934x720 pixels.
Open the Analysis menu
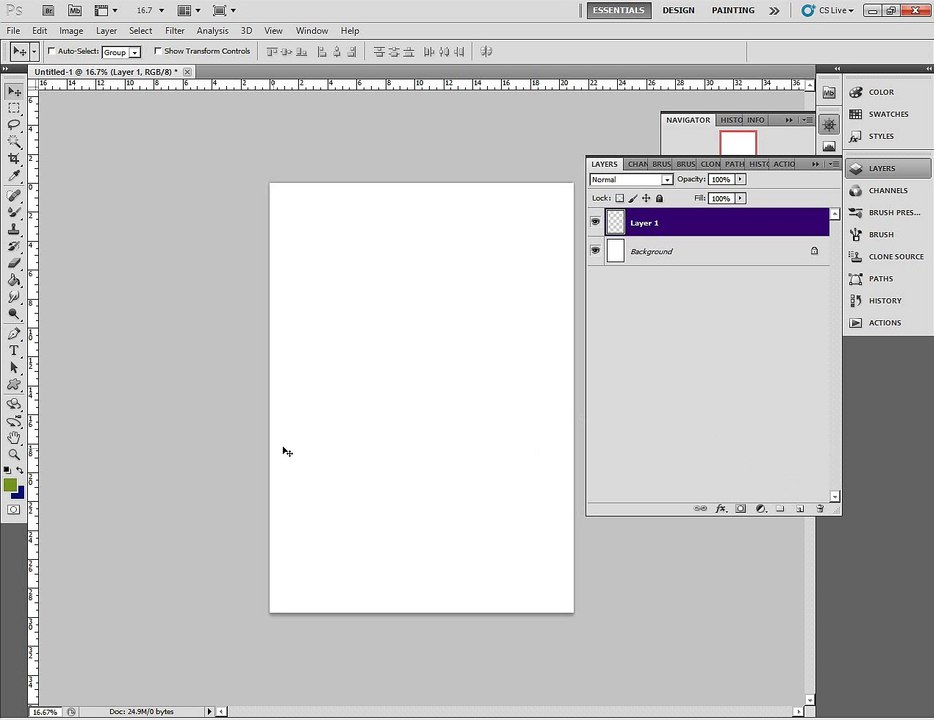click(212, 31)
